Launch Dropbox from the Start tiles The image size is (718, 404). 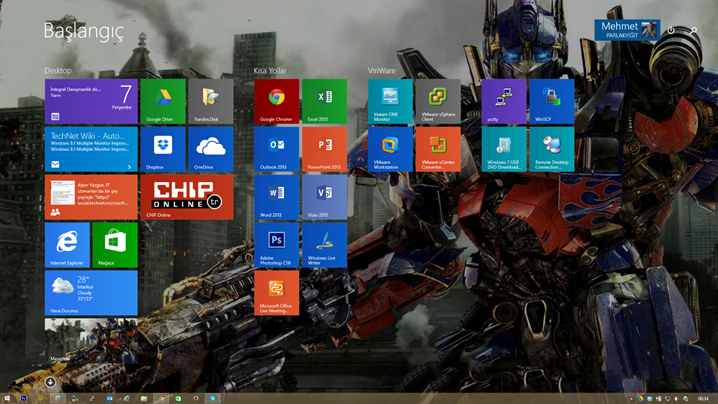(x=163, y=149)
